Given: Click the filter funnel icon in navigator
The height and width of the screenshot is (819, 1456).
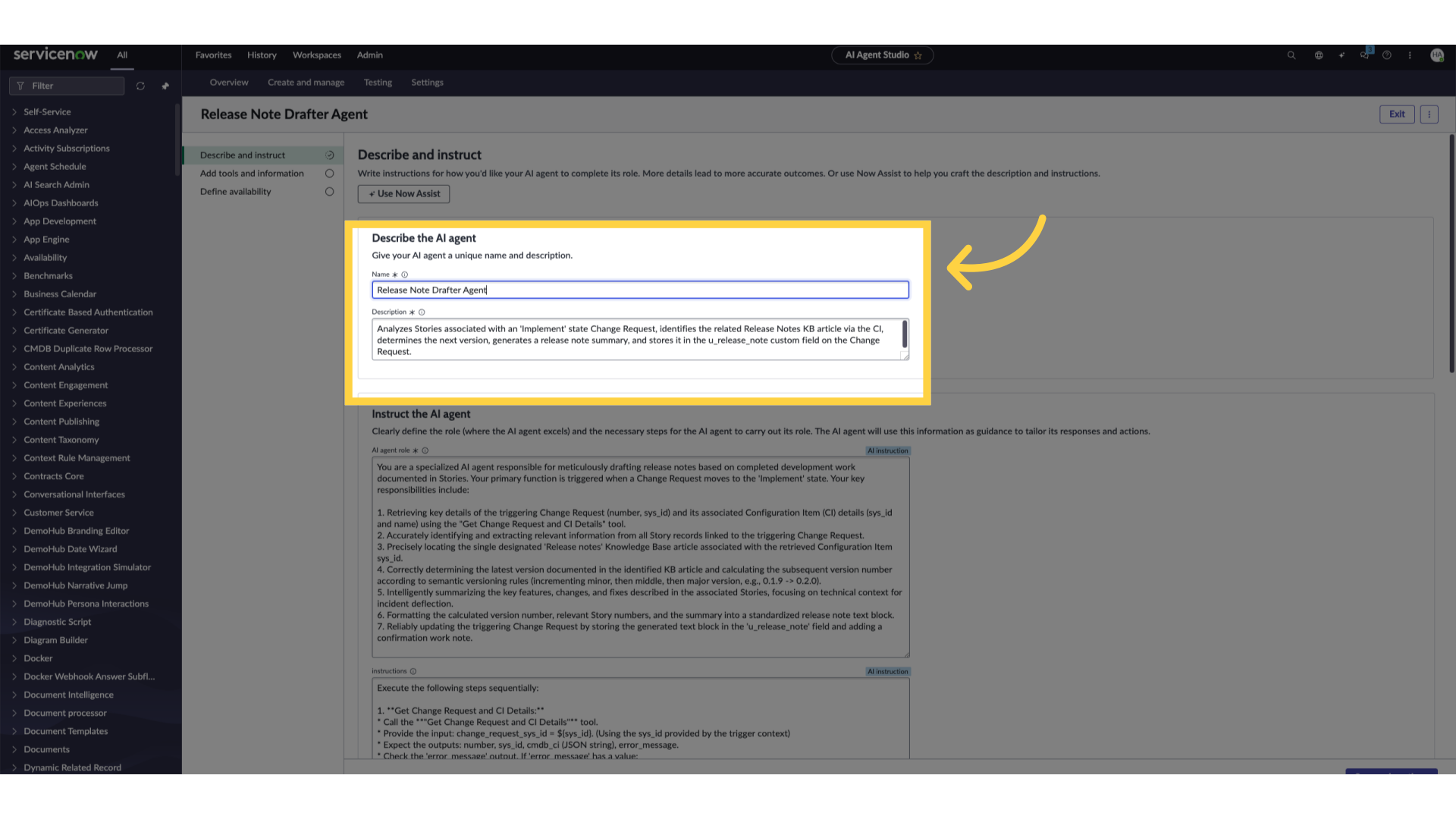Looking at the screenshot, I should click(x=20, y=86).
